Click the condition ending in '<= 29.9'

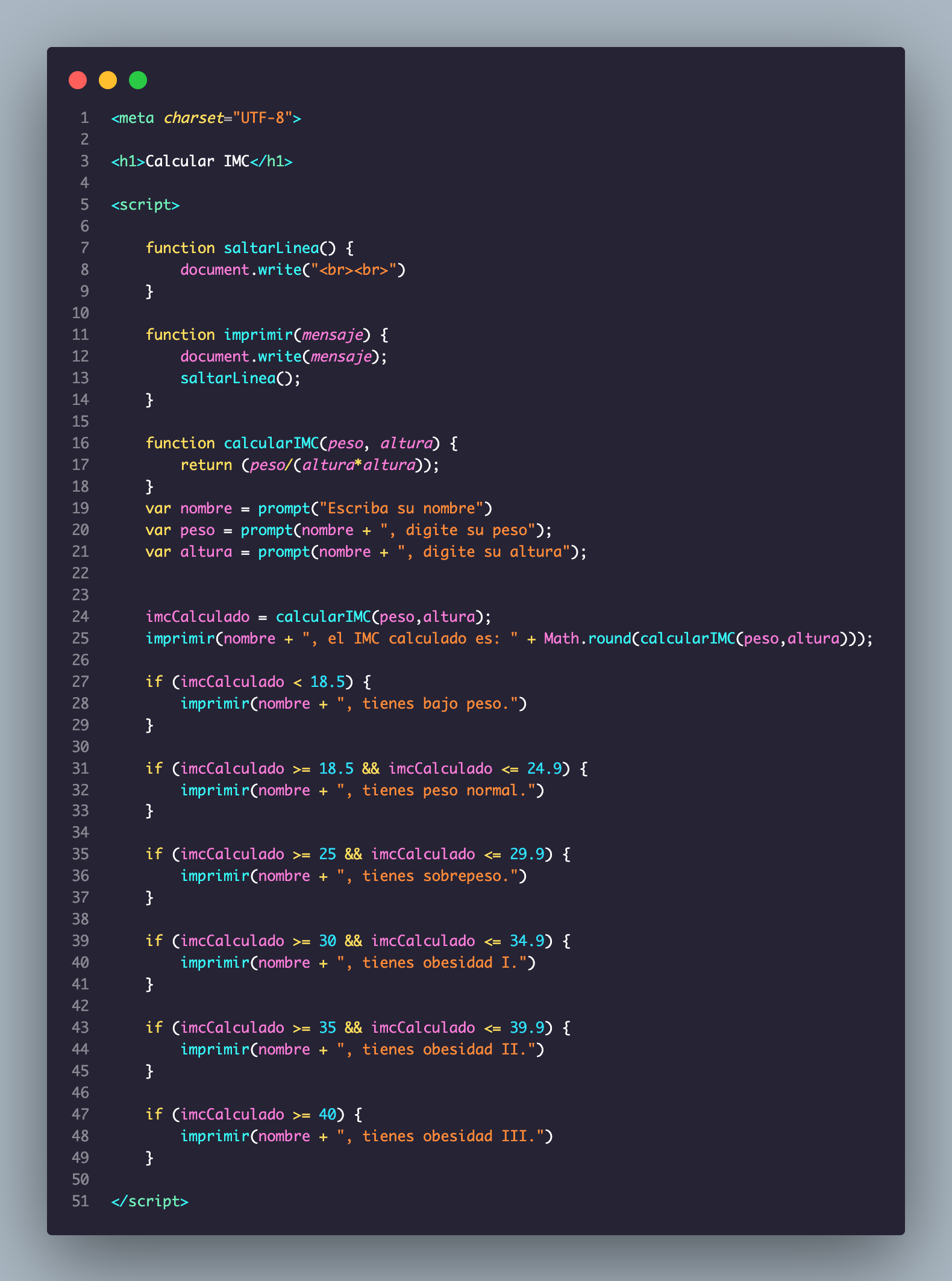click(x=358, y=854)
